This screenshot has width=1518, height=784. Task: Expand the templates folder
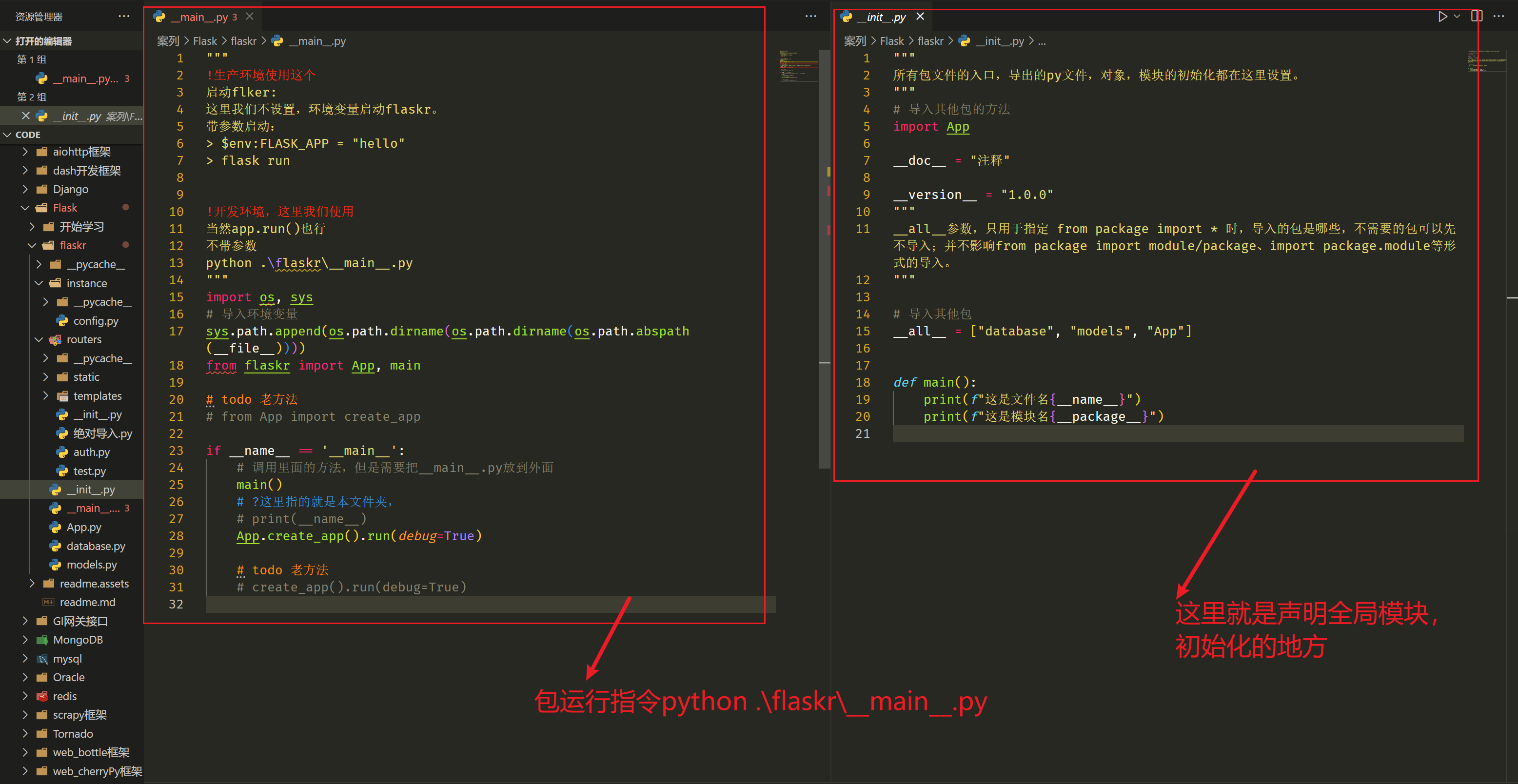click(97, 396)
